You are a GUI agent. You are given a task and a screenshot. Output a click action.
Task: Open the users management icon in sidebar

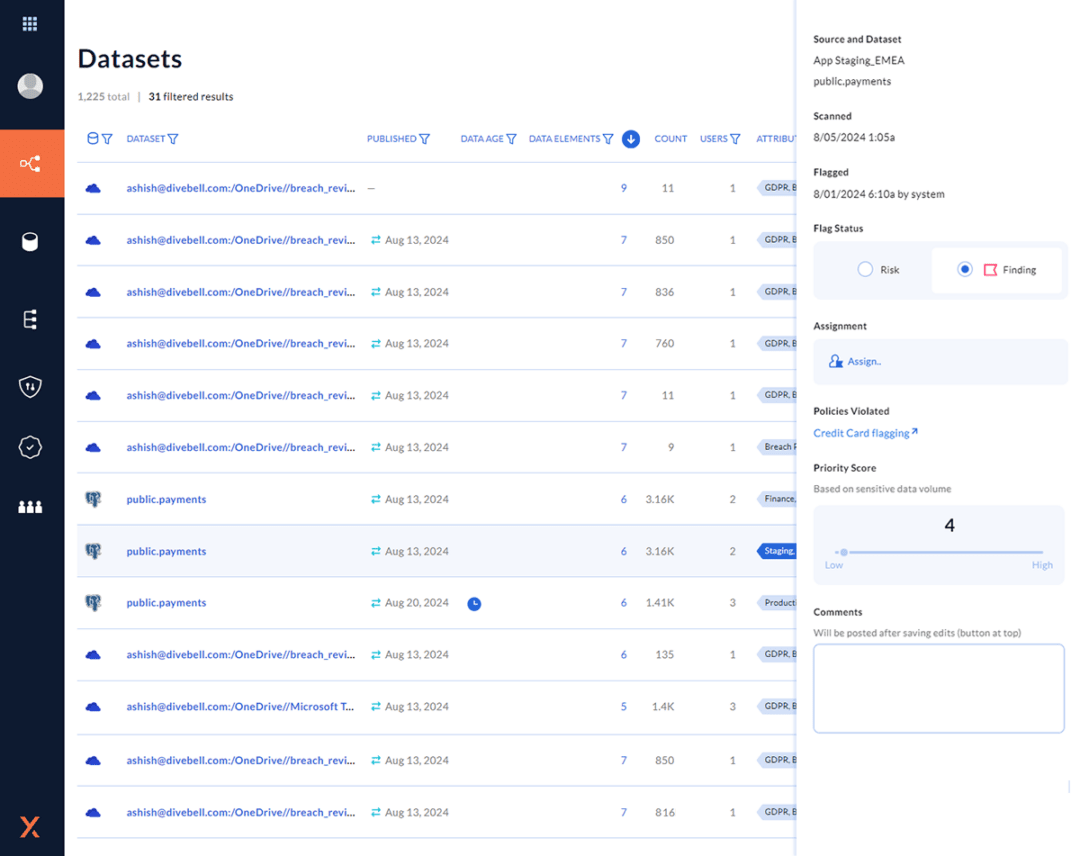[x=30, y=507]
